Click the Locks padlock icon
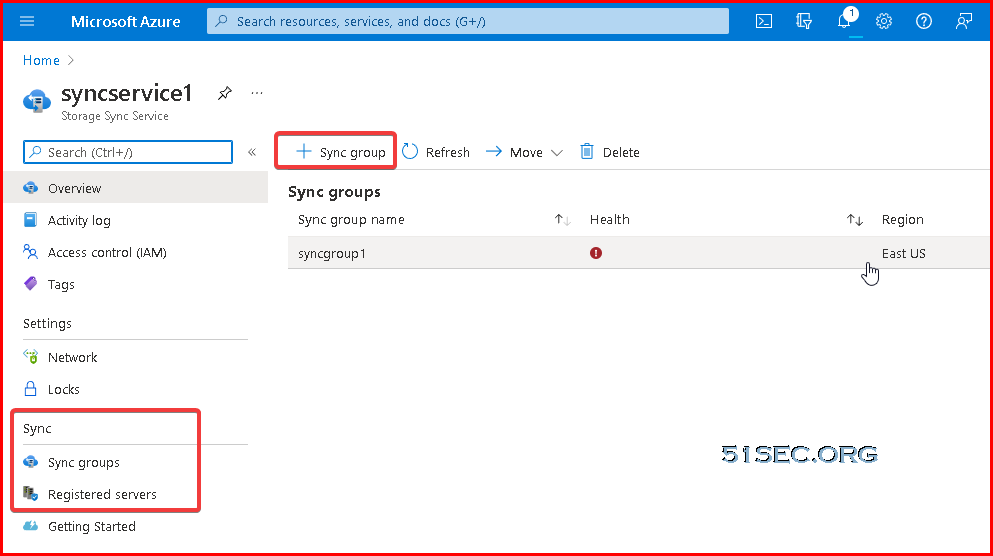This screenshot has width=993, height=556. pos(30,388)
